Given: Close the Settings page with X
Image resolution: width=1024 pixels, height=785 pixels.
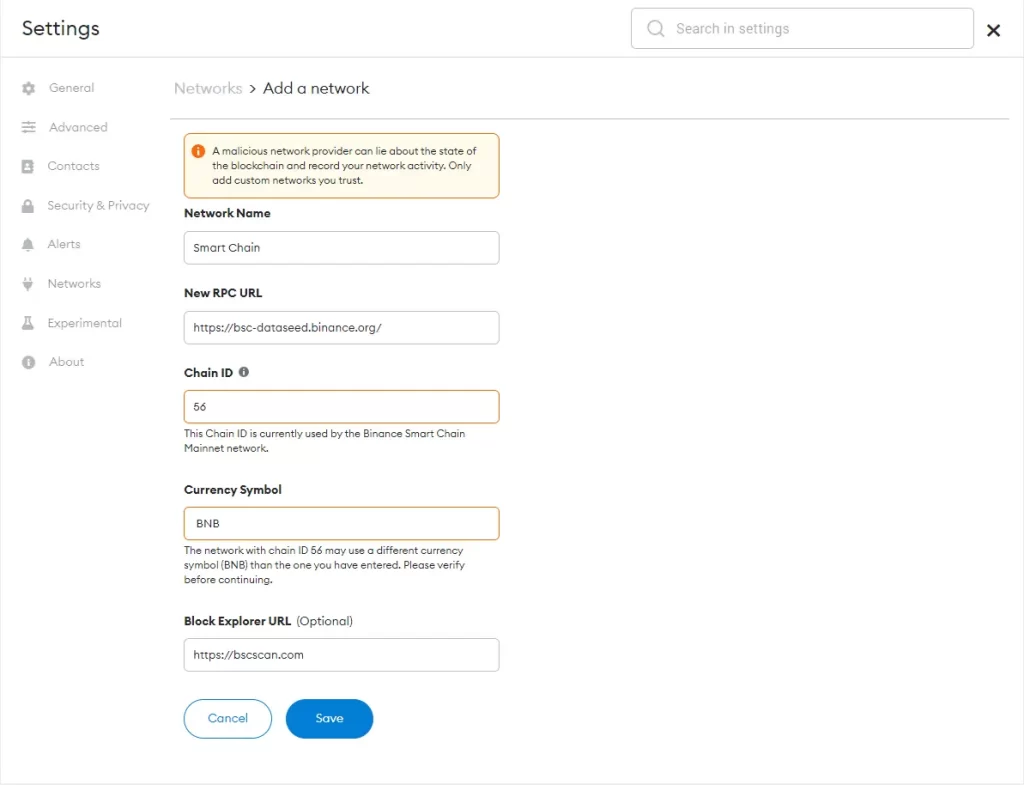Looking at the screenshot, I should tap(993, 30).
